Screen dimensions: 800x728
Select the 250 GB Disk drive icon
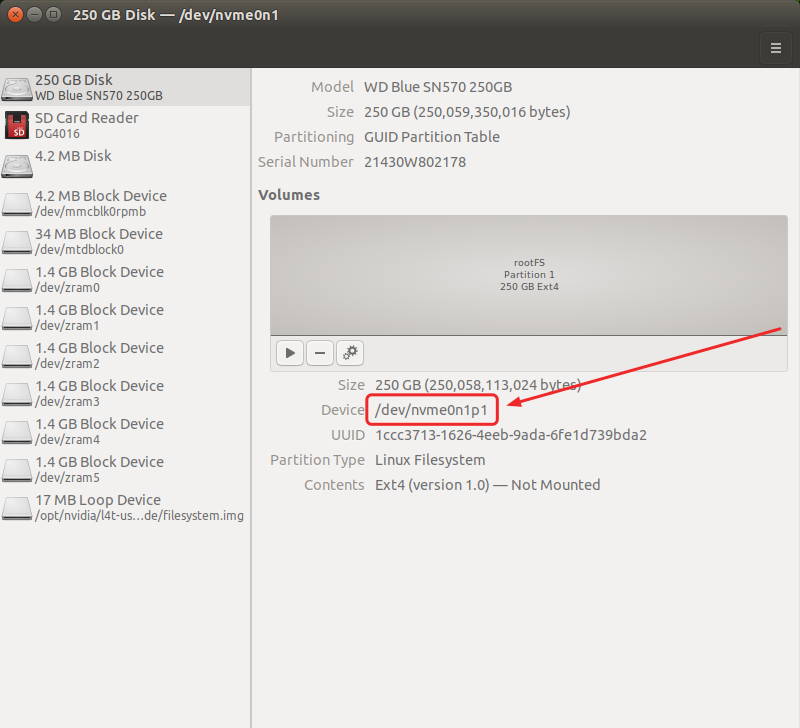(16, 88)
